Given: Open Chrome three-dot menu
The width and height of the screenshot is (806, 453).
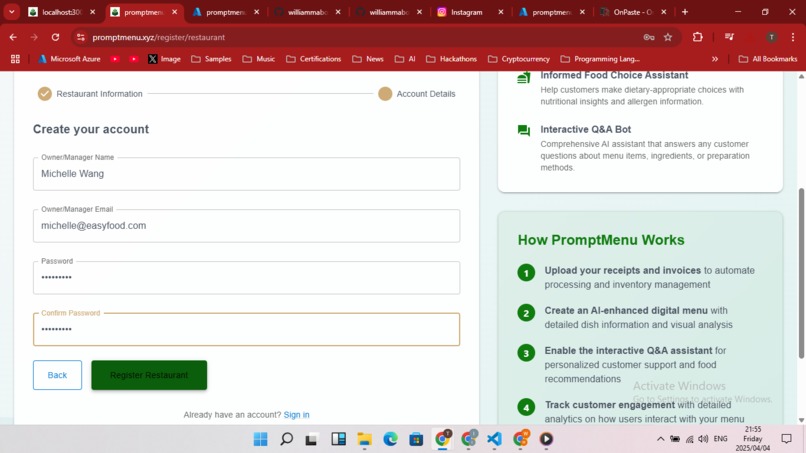Looking at the screenshot, I should [793, 37].
